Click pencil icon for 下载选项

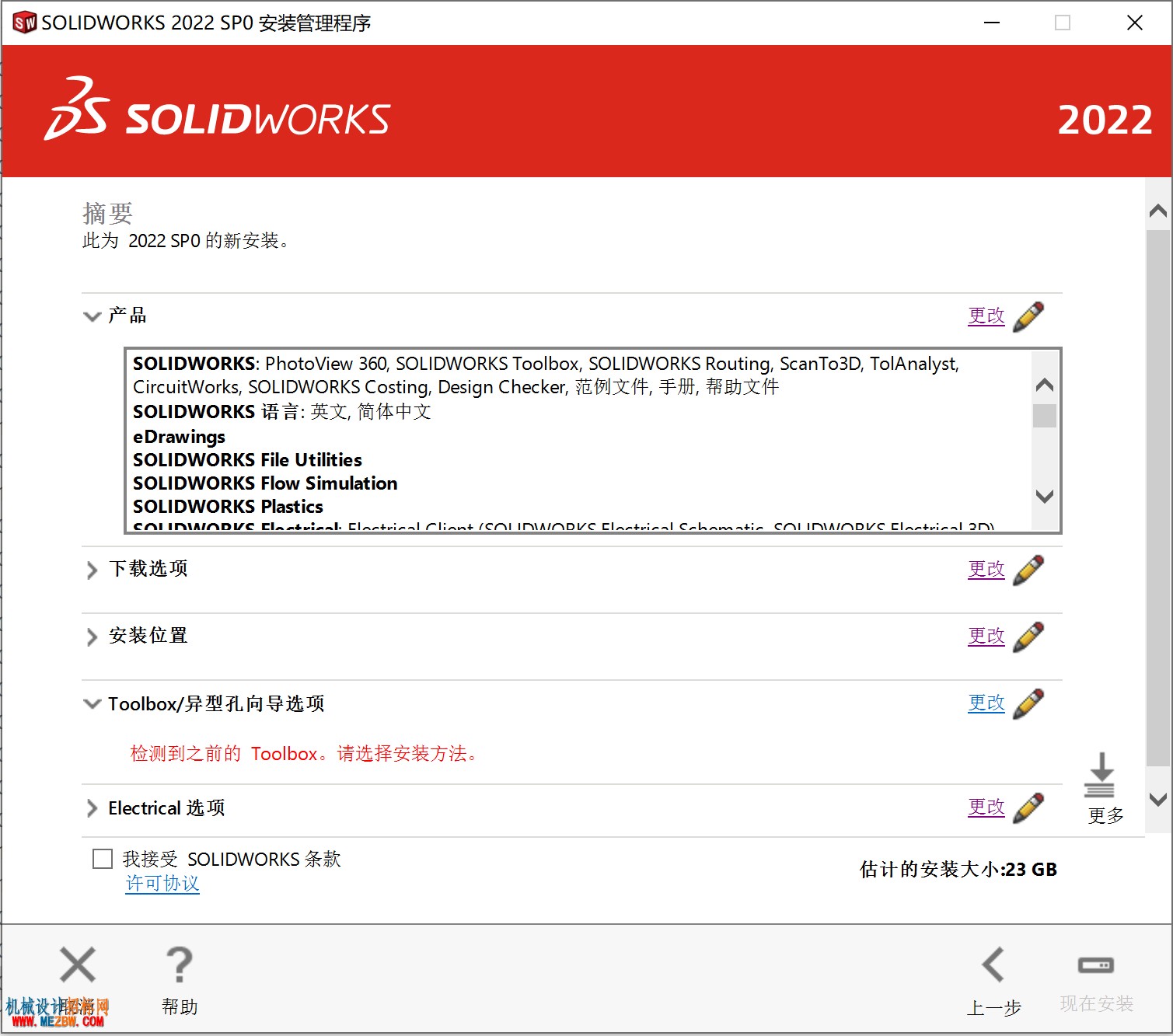(1028, 570)
